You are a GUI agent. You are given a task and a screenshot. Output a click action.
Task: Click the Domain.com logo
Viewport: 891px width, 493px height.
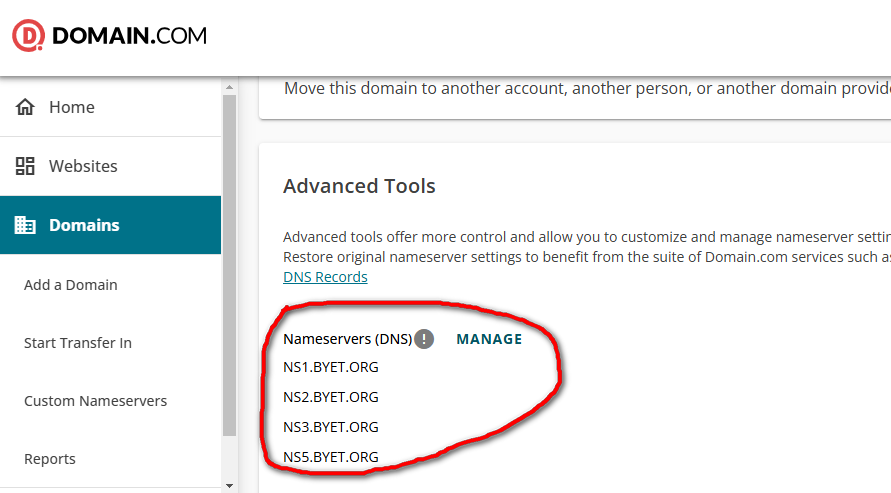109,36
